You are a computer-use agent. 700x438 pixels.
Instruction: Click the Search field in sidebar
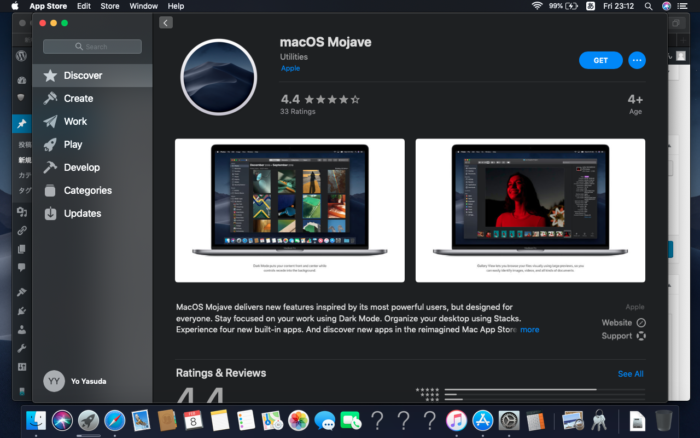tap(93, 47)
